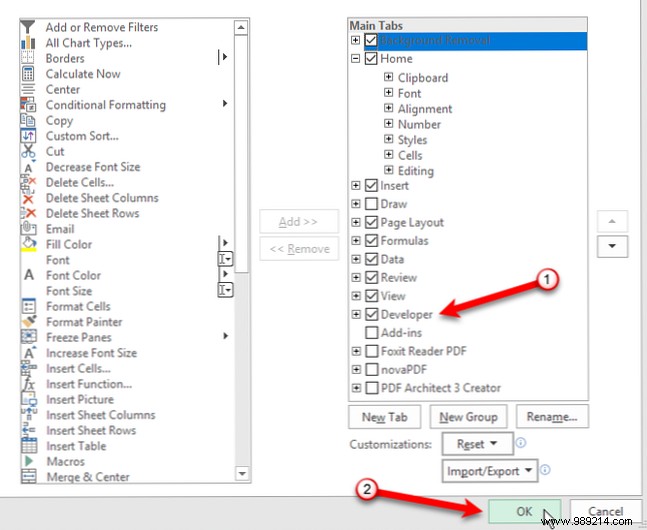This screenshot has height=530, width=647.
Task: Click the Cancel button
Action: 605,511
